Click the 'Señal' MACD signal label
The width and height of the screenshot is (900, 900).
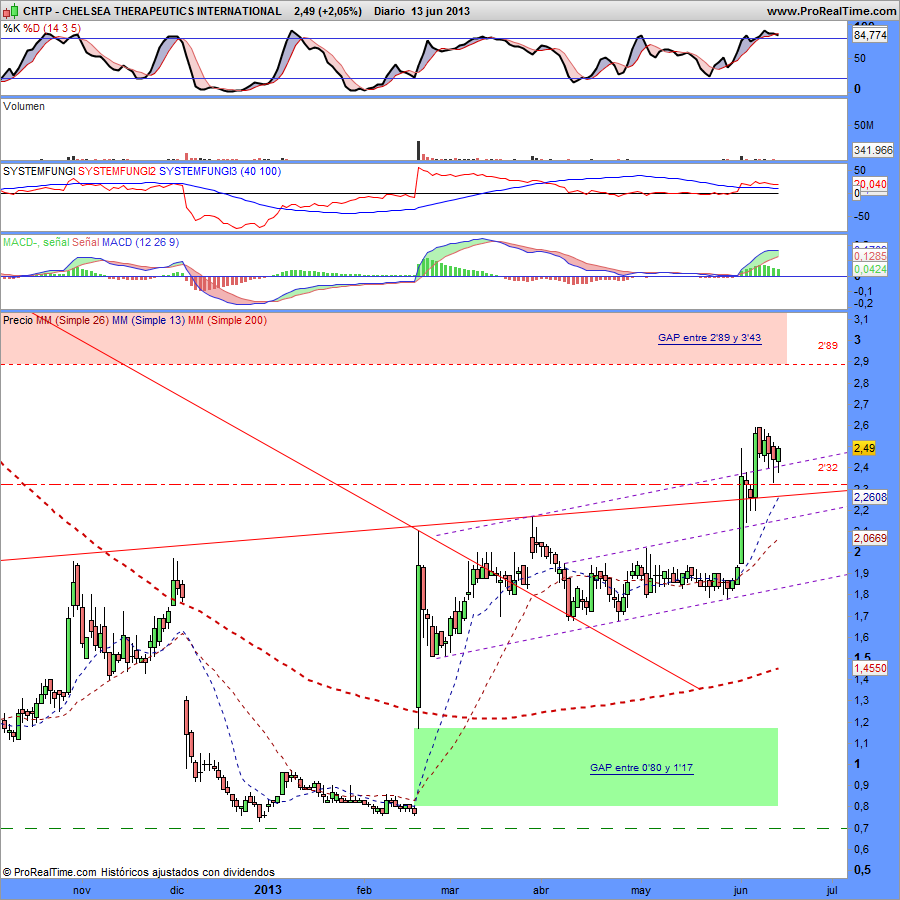click(86, 242)
